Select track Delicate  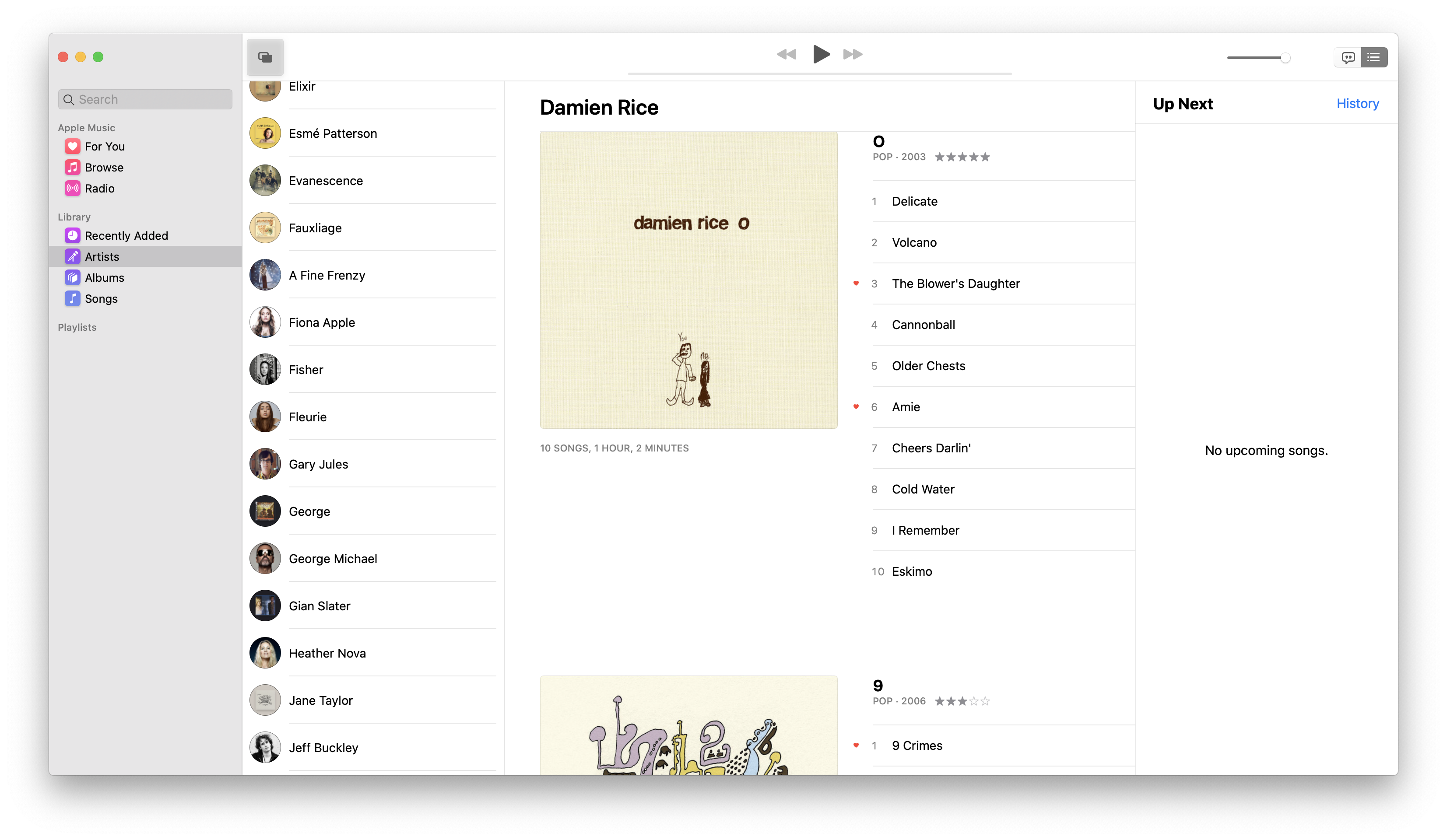tap(1003, 201)
